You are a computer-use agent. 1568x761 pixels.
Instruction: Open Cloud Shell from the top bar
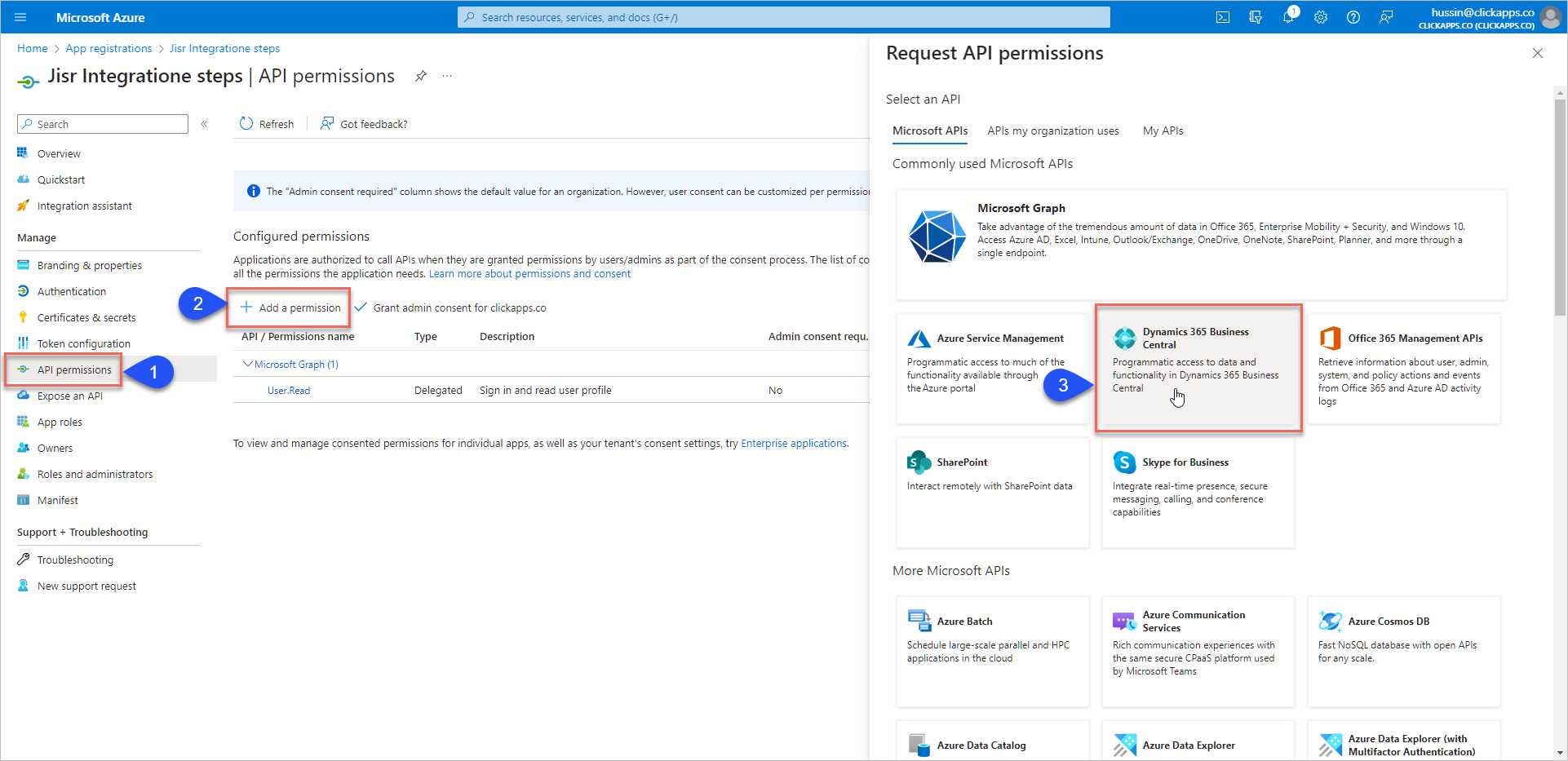[1222, 17]
